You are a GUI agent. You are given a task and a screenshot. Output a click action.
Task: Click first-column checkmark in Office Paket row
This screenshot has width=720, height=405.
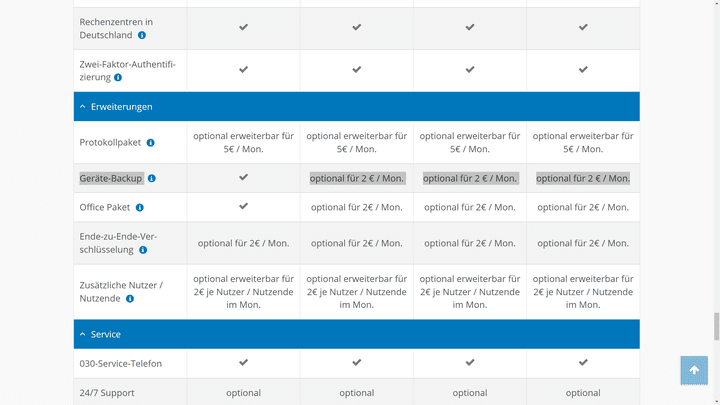(x=243, y=207)
